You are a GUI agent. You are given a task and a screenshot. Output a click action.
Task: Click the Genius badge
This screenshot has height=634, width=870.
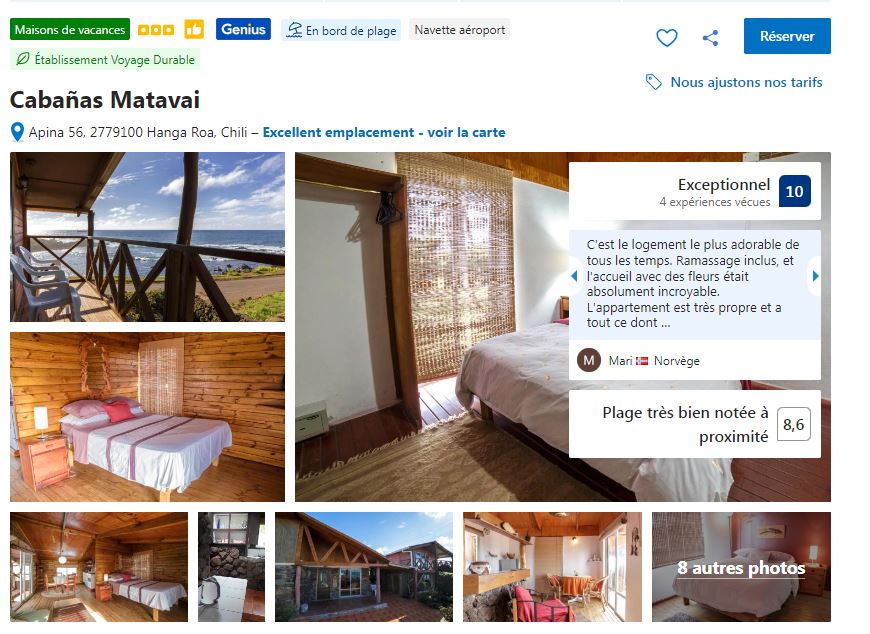coord(243,29)
